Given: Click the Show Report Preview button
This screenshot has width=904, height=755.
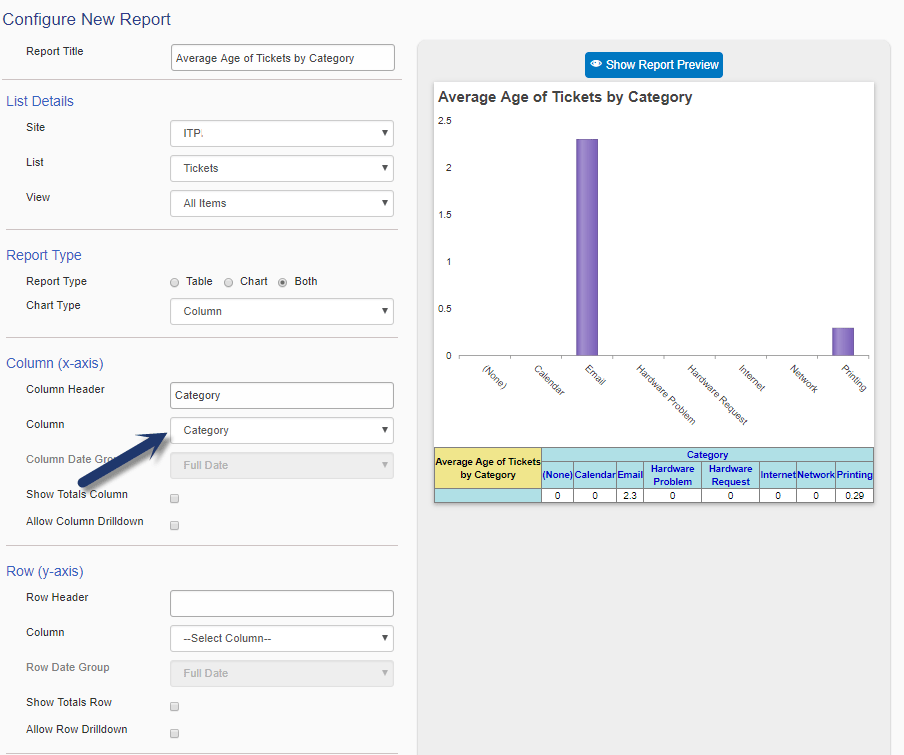Looking at the screenshot, I should tap(653, 65).
